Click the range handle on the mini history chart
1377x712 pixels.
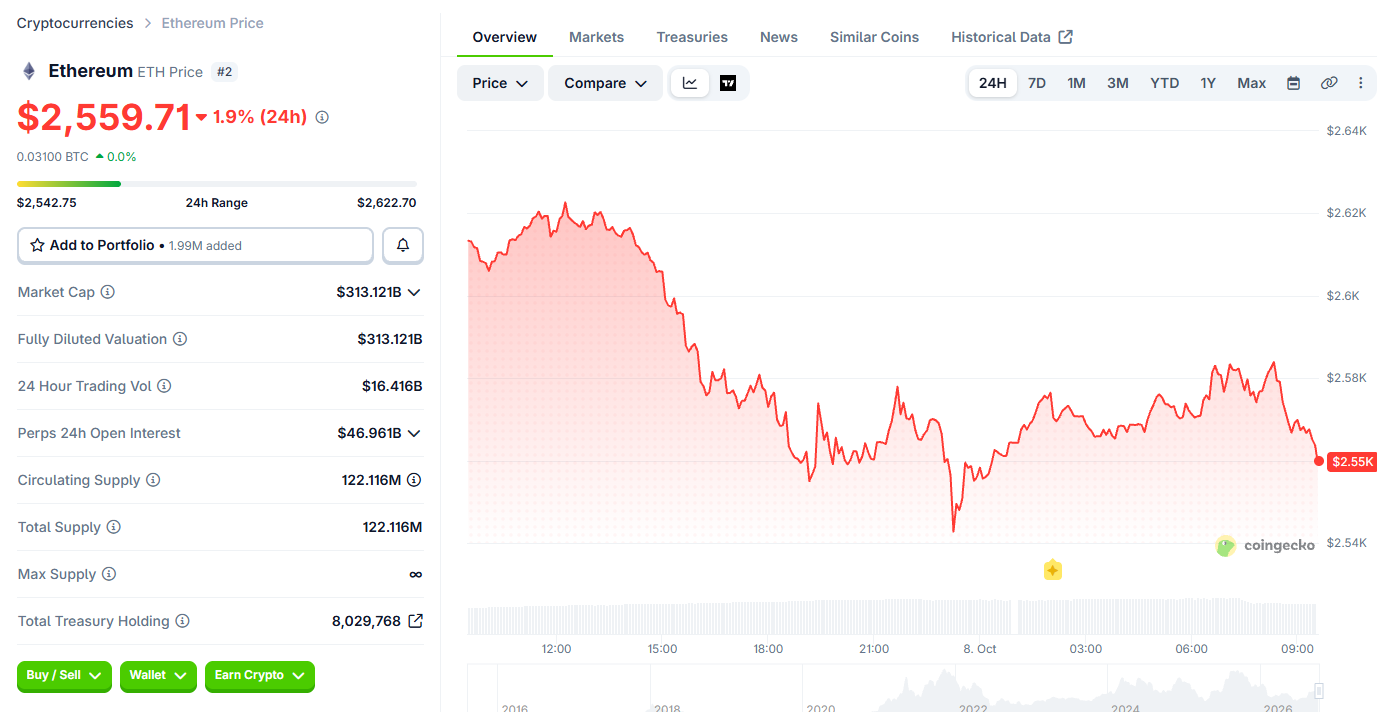(1319, 690)
